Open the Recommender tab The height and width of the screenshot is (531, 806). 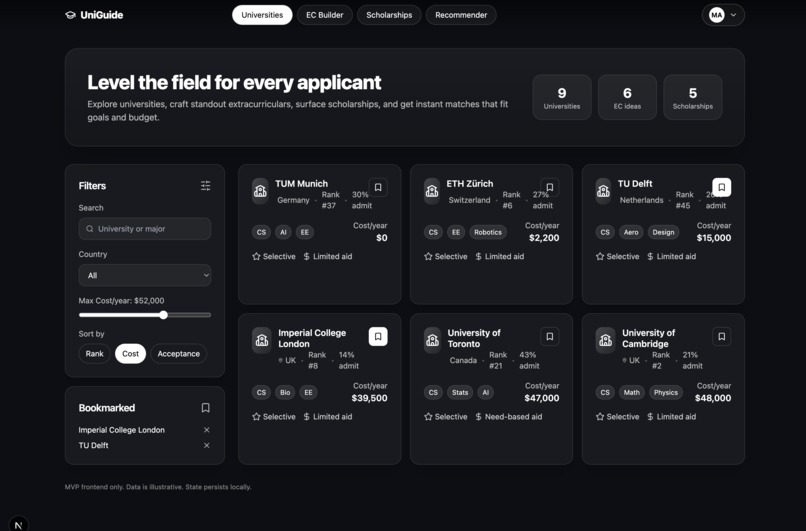pyautogui.click(x=461, y=15)
